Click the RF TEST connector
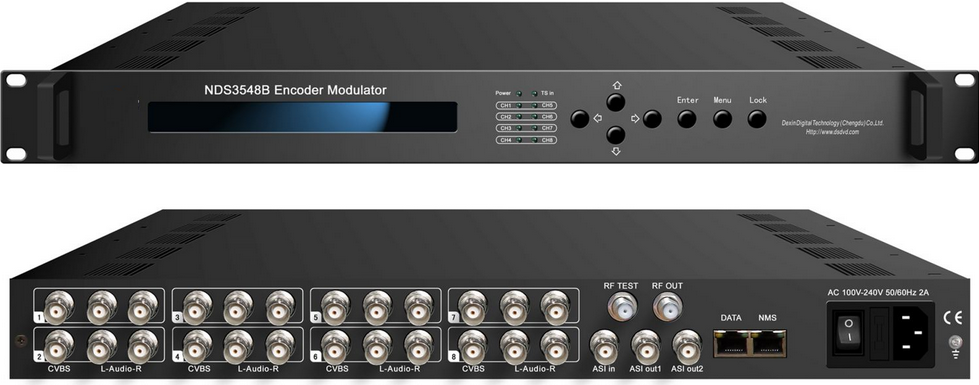Viewport: 979px width, 385px height. (621, 306)
